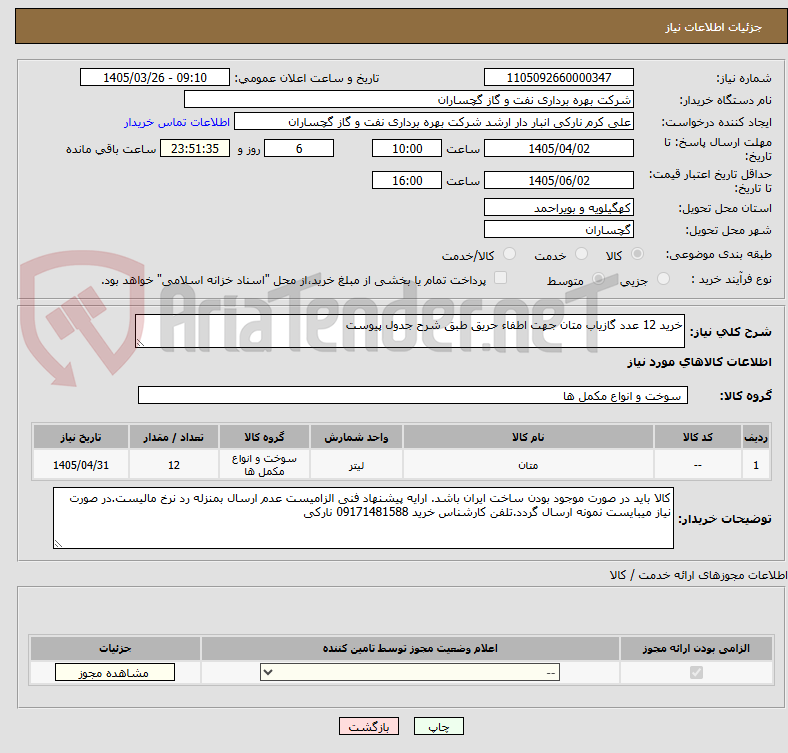Click the price validity time 16:00
Viewport: 788px width, 753px height.
[407, 180]
